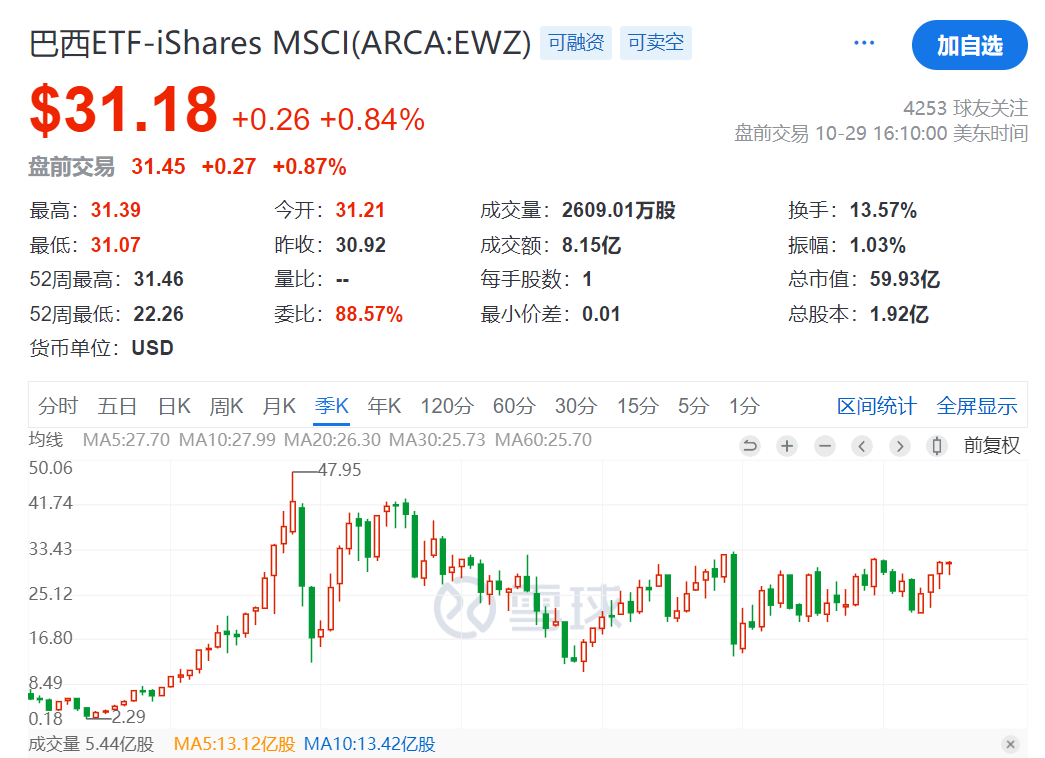The width and height of the screenshot is (1045, 758).
Task: Click the 47.95 peak price marker on chart
Action: 340,470
